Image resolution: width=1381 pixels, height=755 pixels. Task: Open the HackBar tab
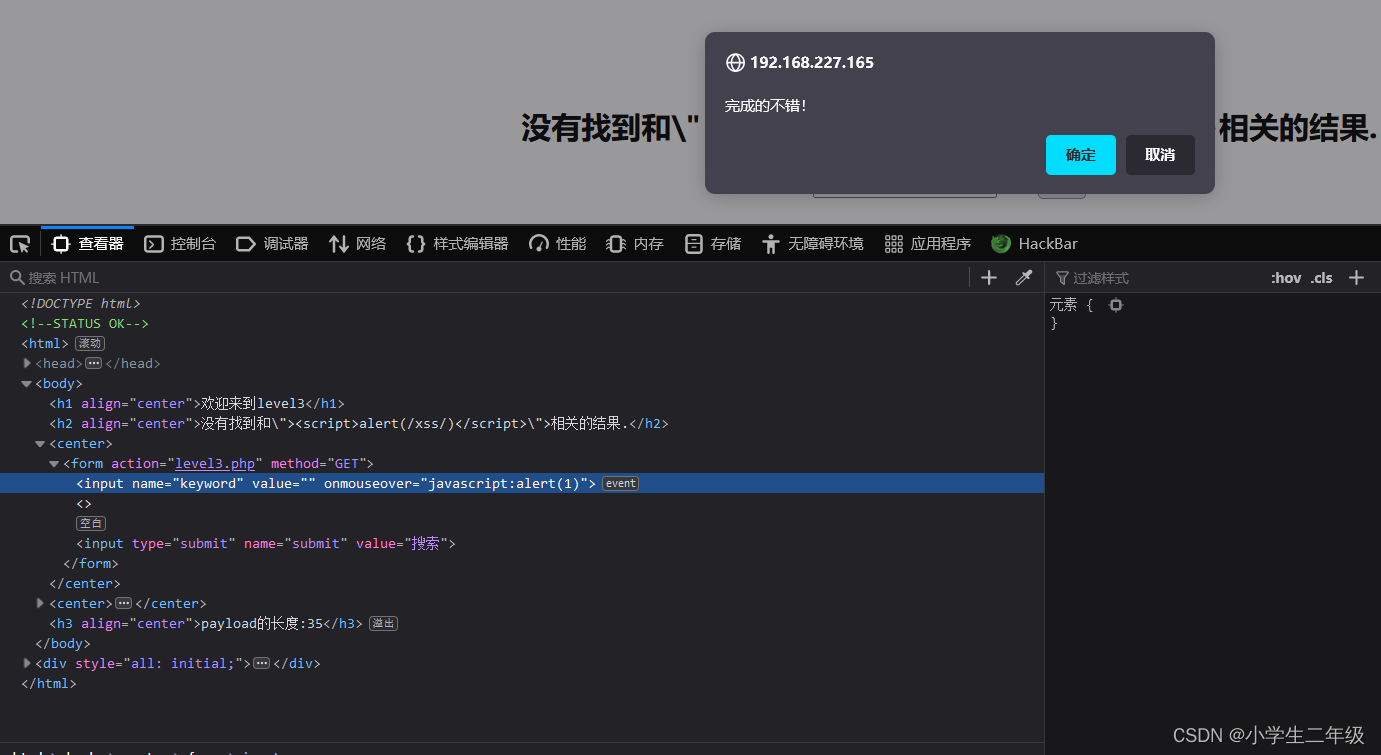click(x=1034, y=243)
